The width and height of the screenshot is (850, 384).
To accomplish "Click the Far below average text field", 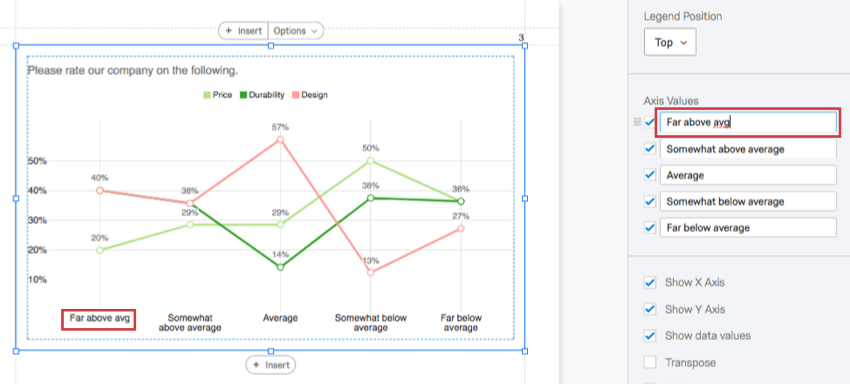I will (748, 228).
